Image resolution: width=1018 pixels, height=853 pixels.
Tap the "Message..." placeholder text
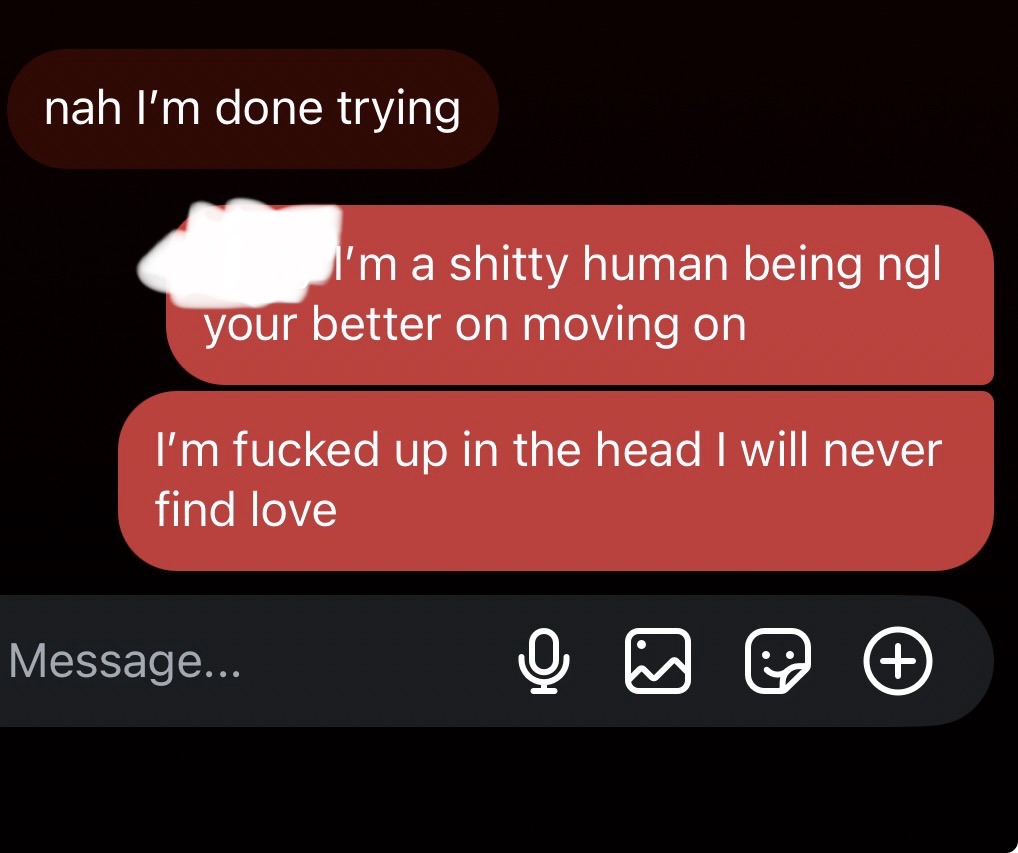click(x=125, y=661)
